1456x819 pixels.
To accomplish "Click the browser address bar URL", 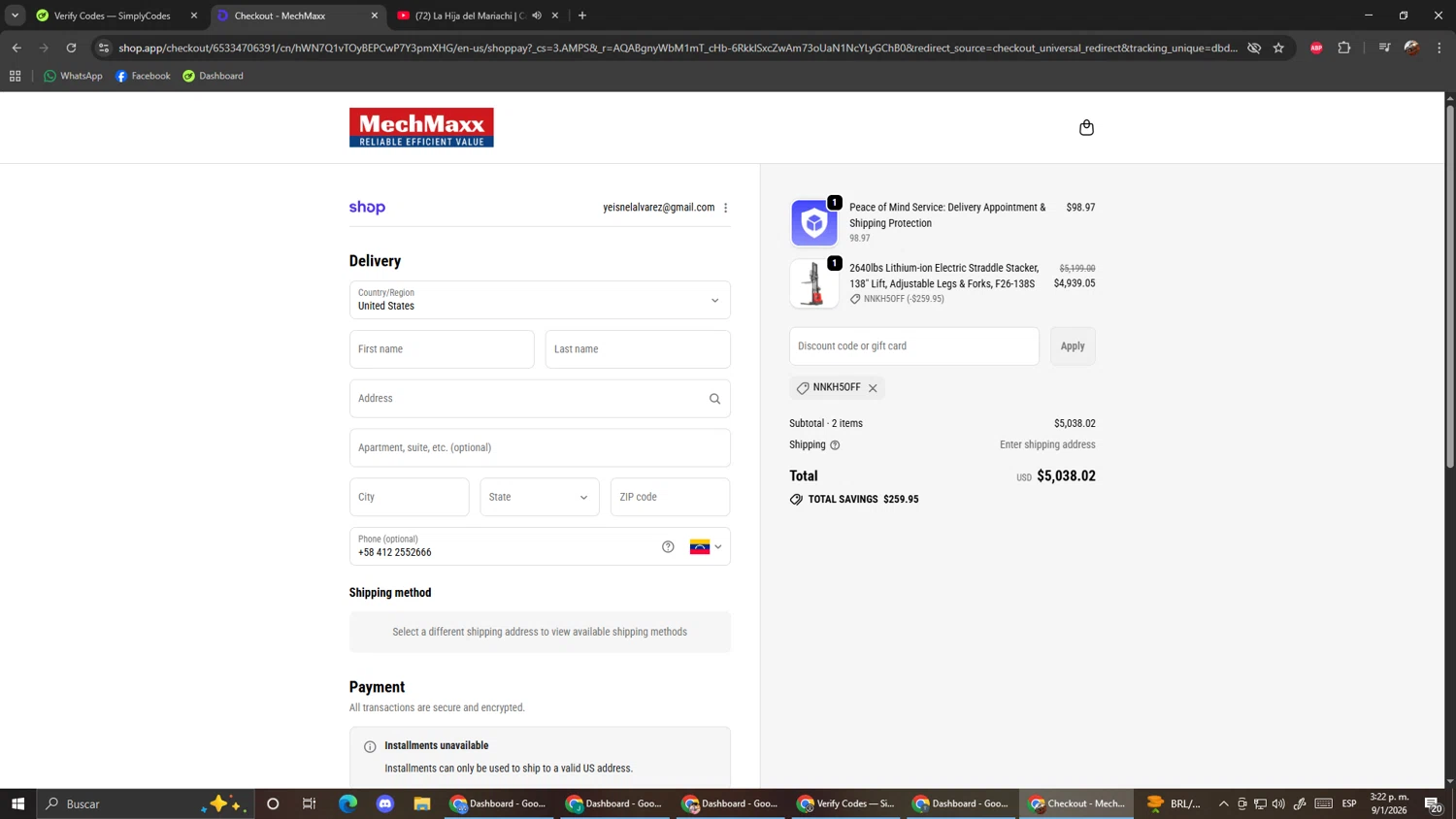I will [x=678, y=48].
